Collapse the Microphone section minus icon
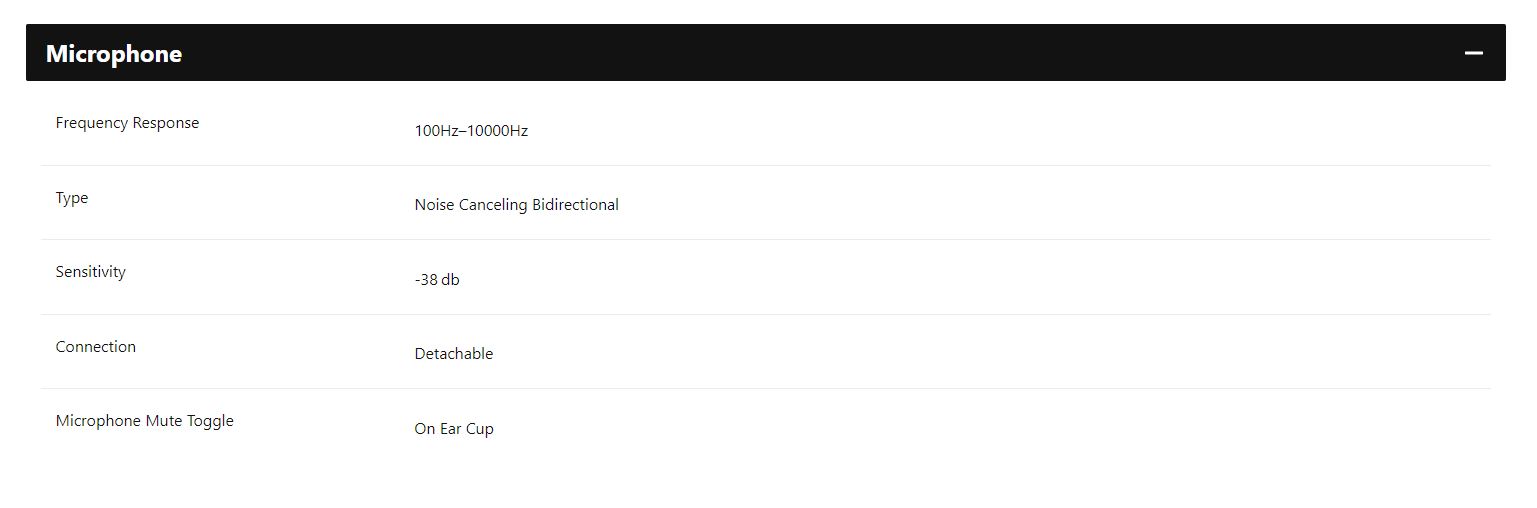 coord(1473,53)
